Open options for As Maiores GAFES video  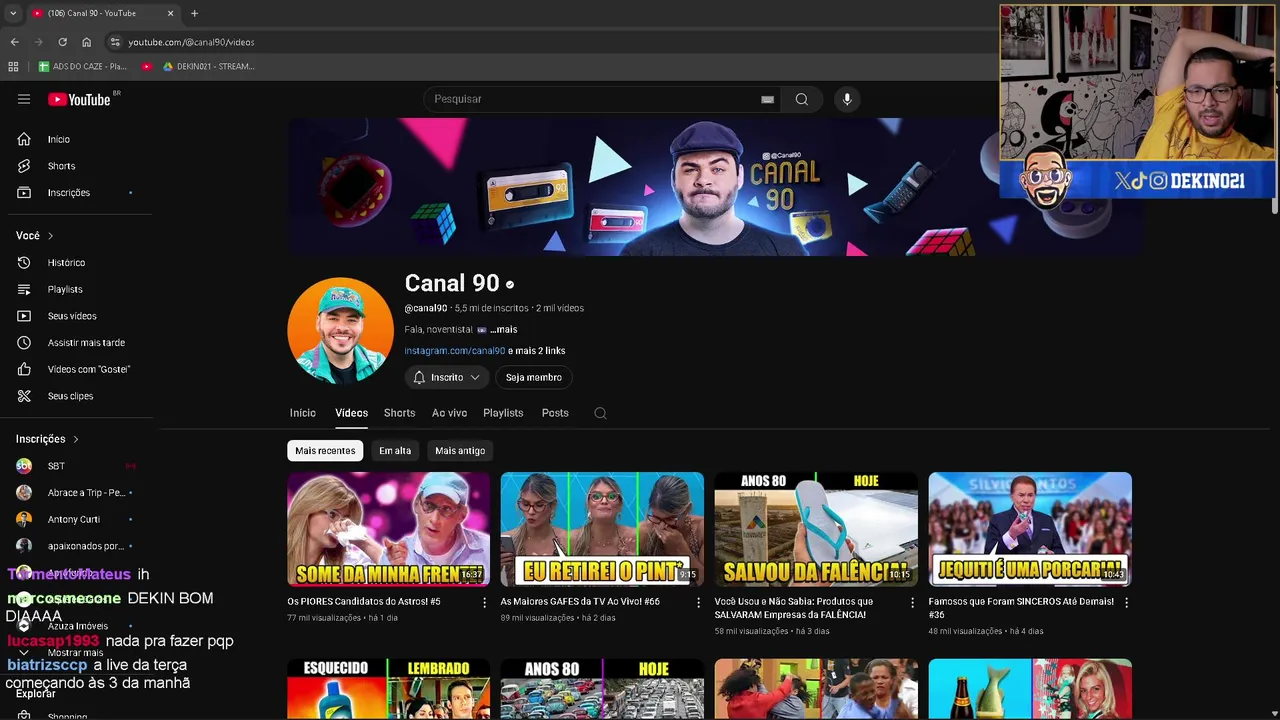pos(698,602)
